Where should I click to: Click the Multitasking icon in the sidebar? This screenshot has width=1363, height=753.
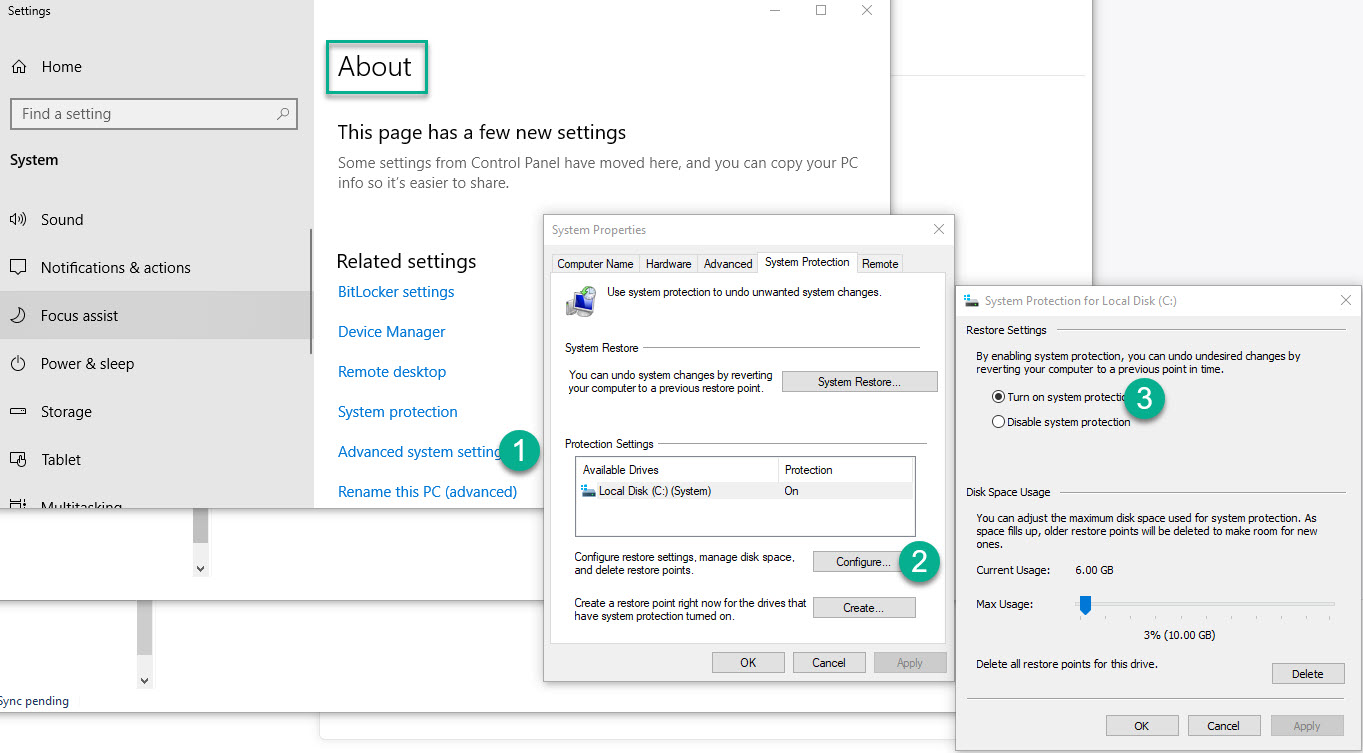[18, 503]
